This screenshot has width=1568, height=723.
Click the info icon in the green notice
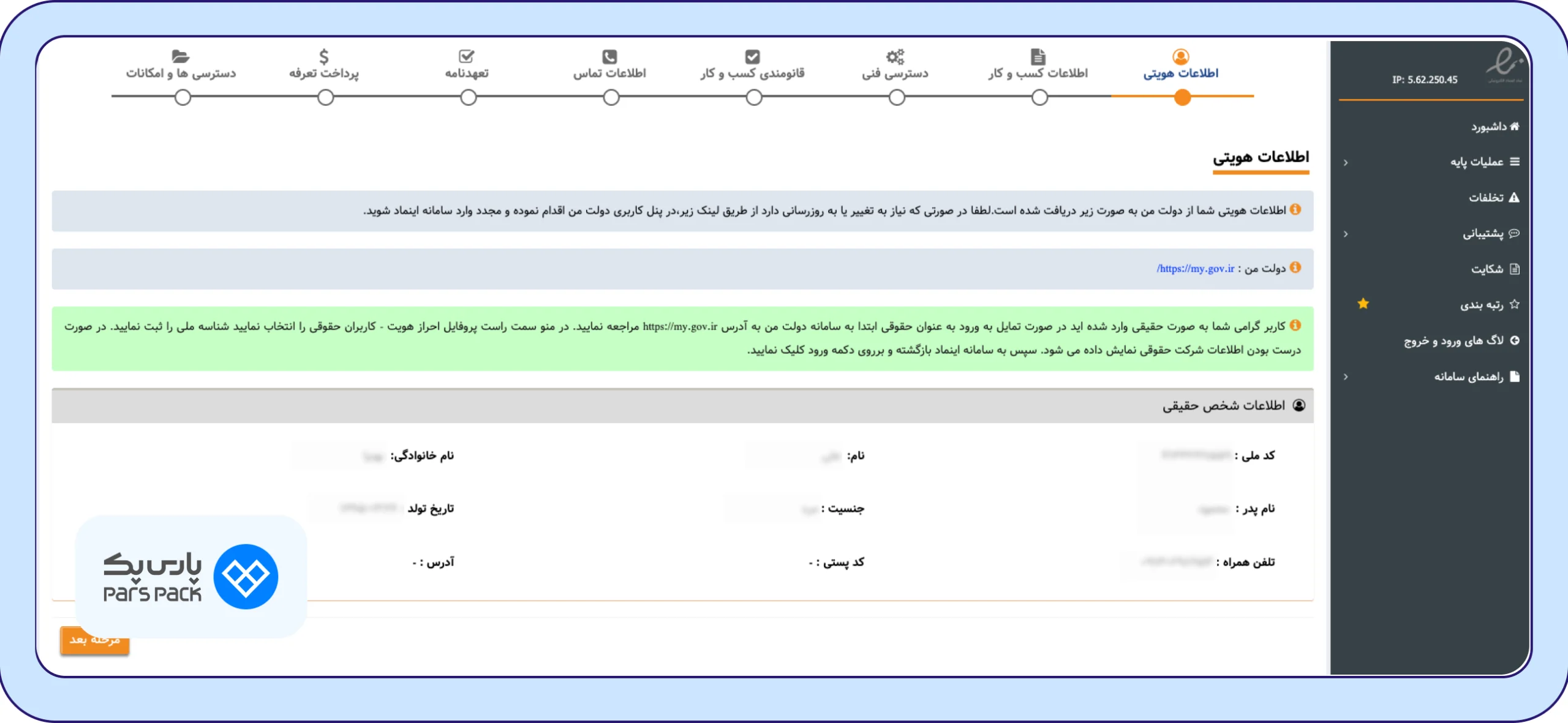click(x=1295, y=325)
